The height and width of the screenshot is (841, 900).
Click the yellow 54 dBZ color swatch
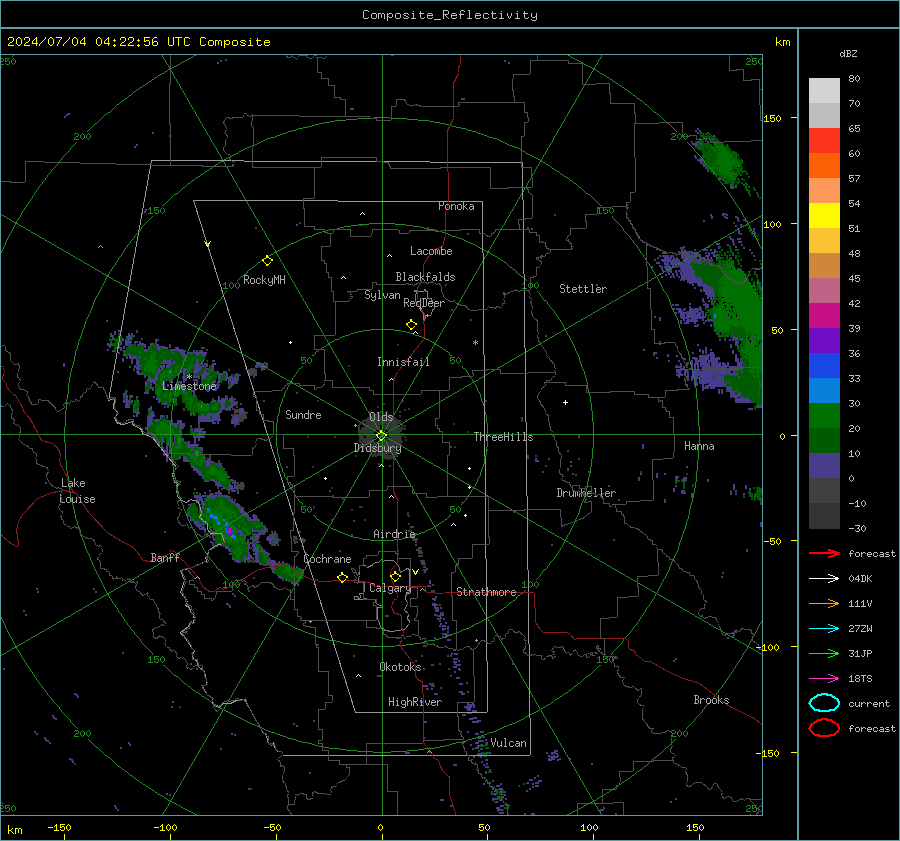[x=824, y=215]
